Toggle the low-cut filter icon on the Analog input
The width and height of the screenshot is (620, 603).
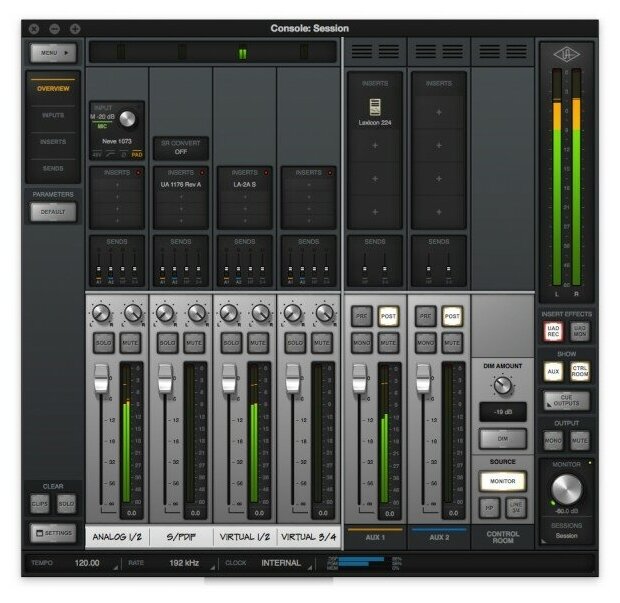(111, 155)
